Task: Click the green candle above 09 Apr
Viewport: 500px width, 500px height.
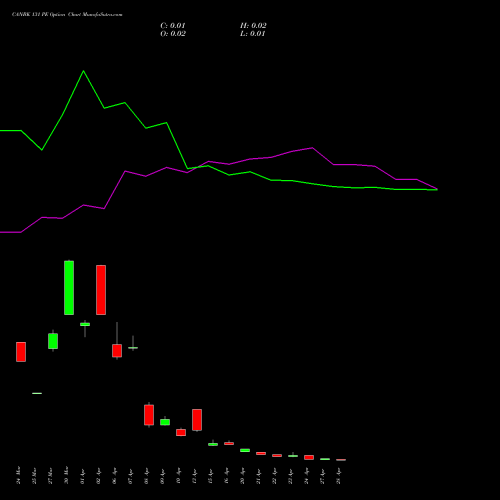Action: point(165,422)
